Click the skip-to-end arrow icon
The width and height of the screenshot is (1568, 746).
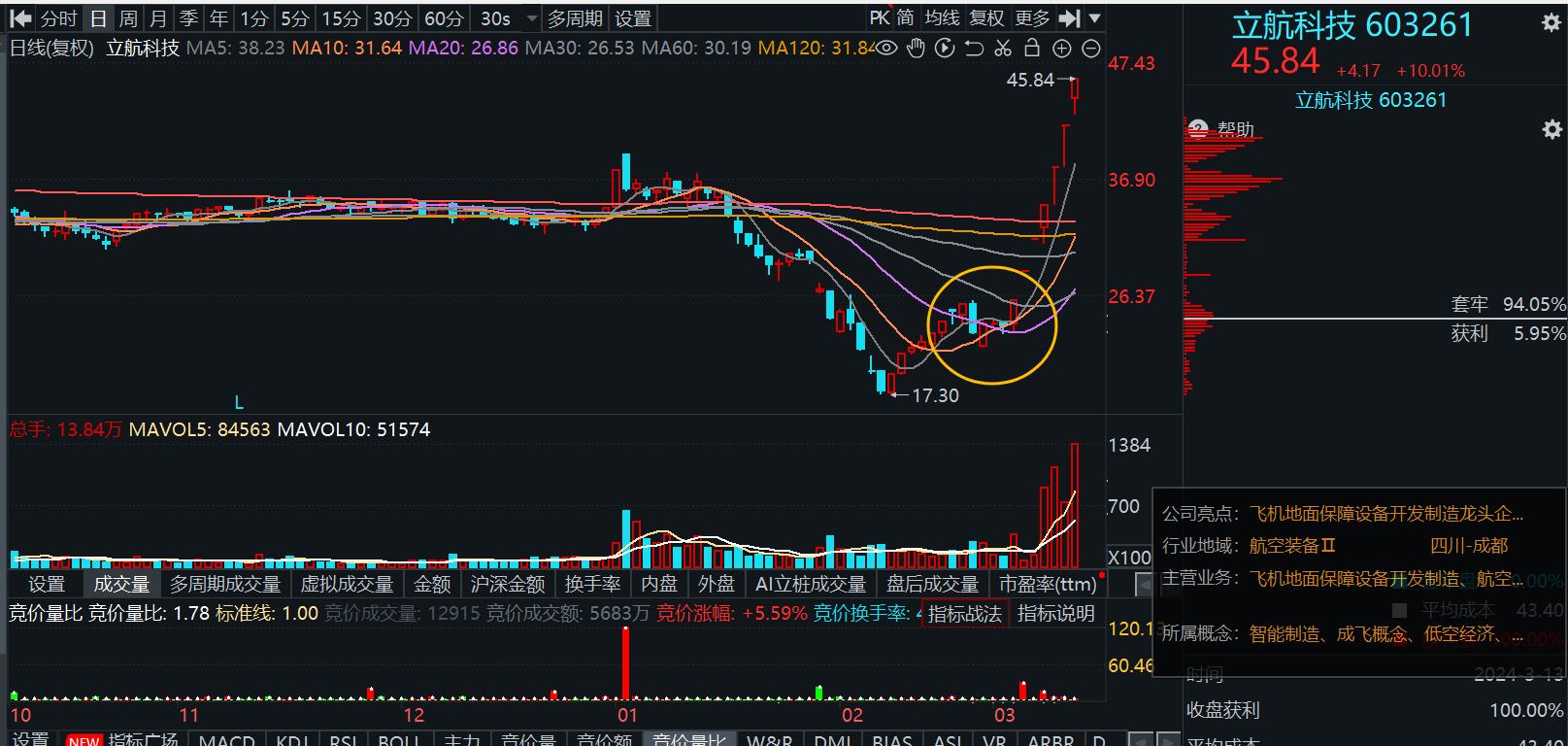click(x=1070, y=18)
